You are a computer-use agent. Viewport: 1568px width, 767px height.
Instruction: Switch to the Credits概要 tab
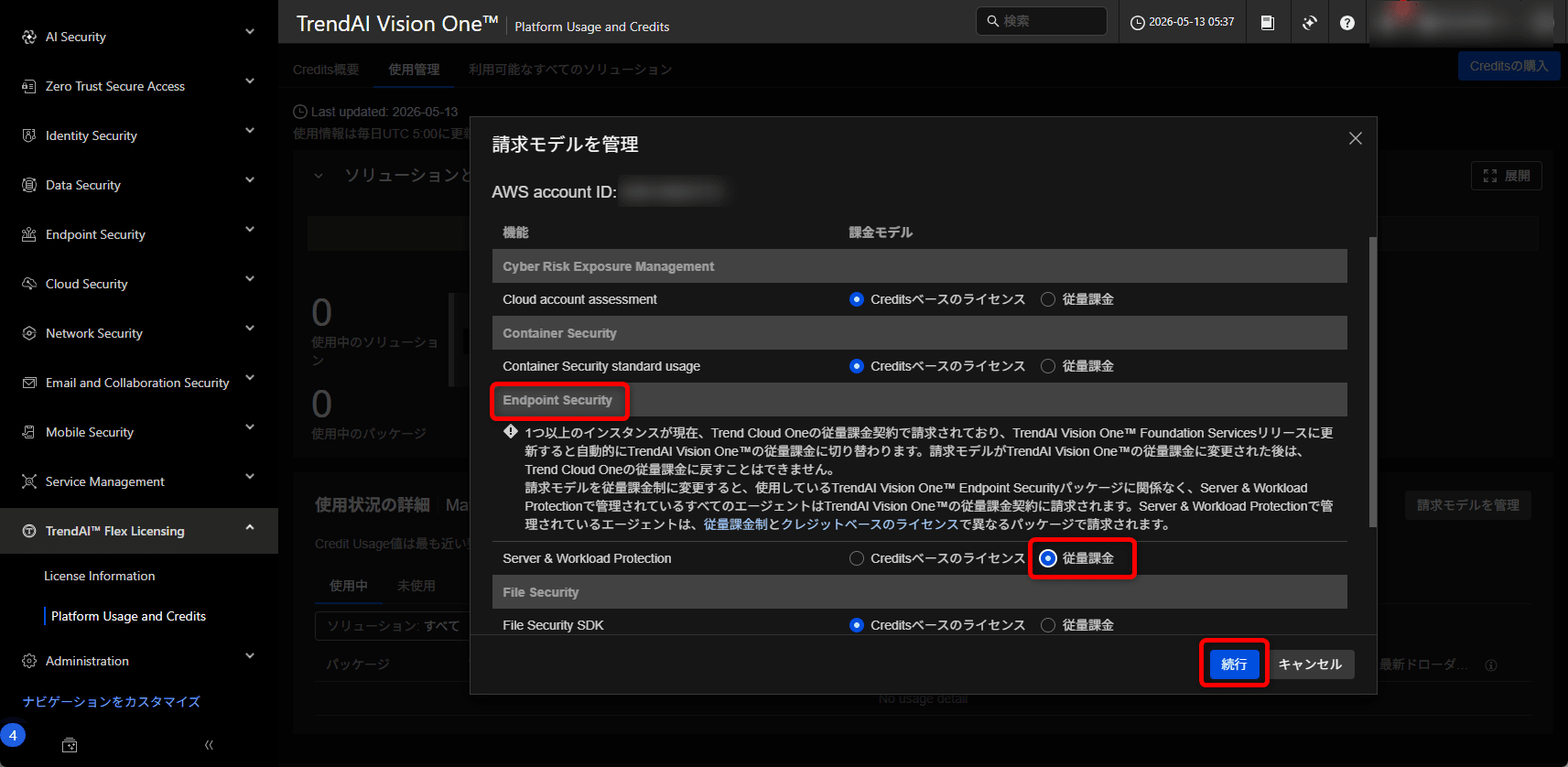326,70
